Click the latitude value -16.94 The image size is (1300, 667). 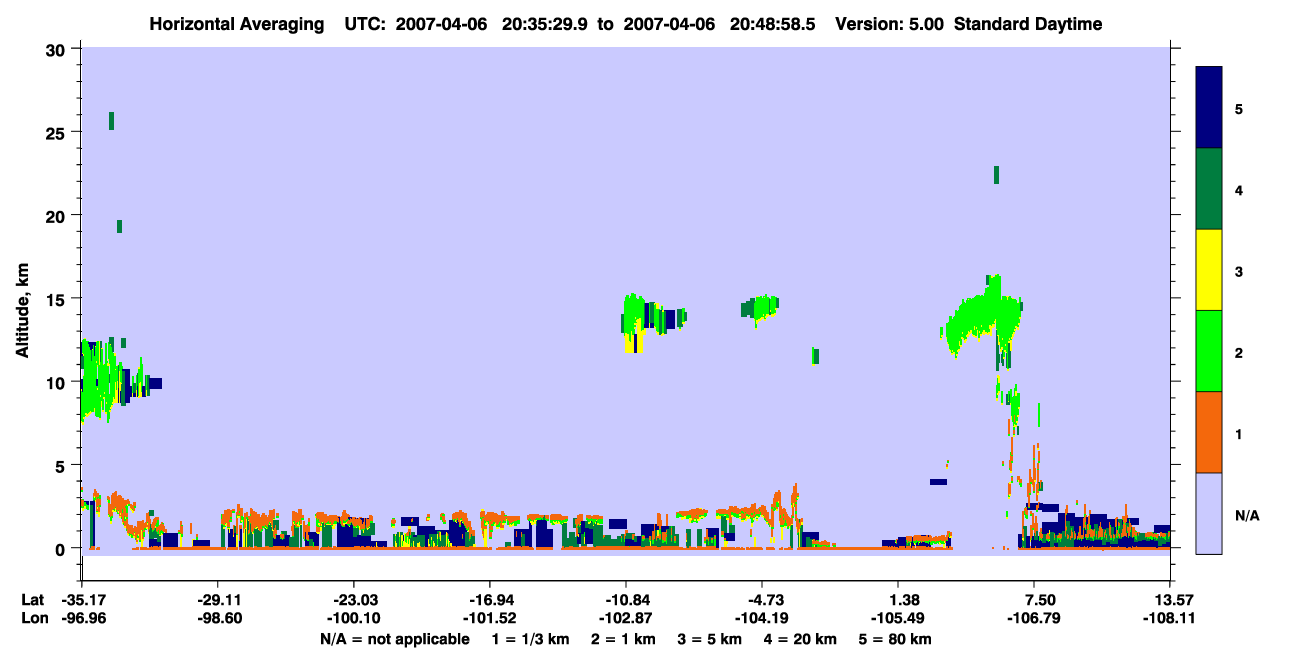click(489, 600)
